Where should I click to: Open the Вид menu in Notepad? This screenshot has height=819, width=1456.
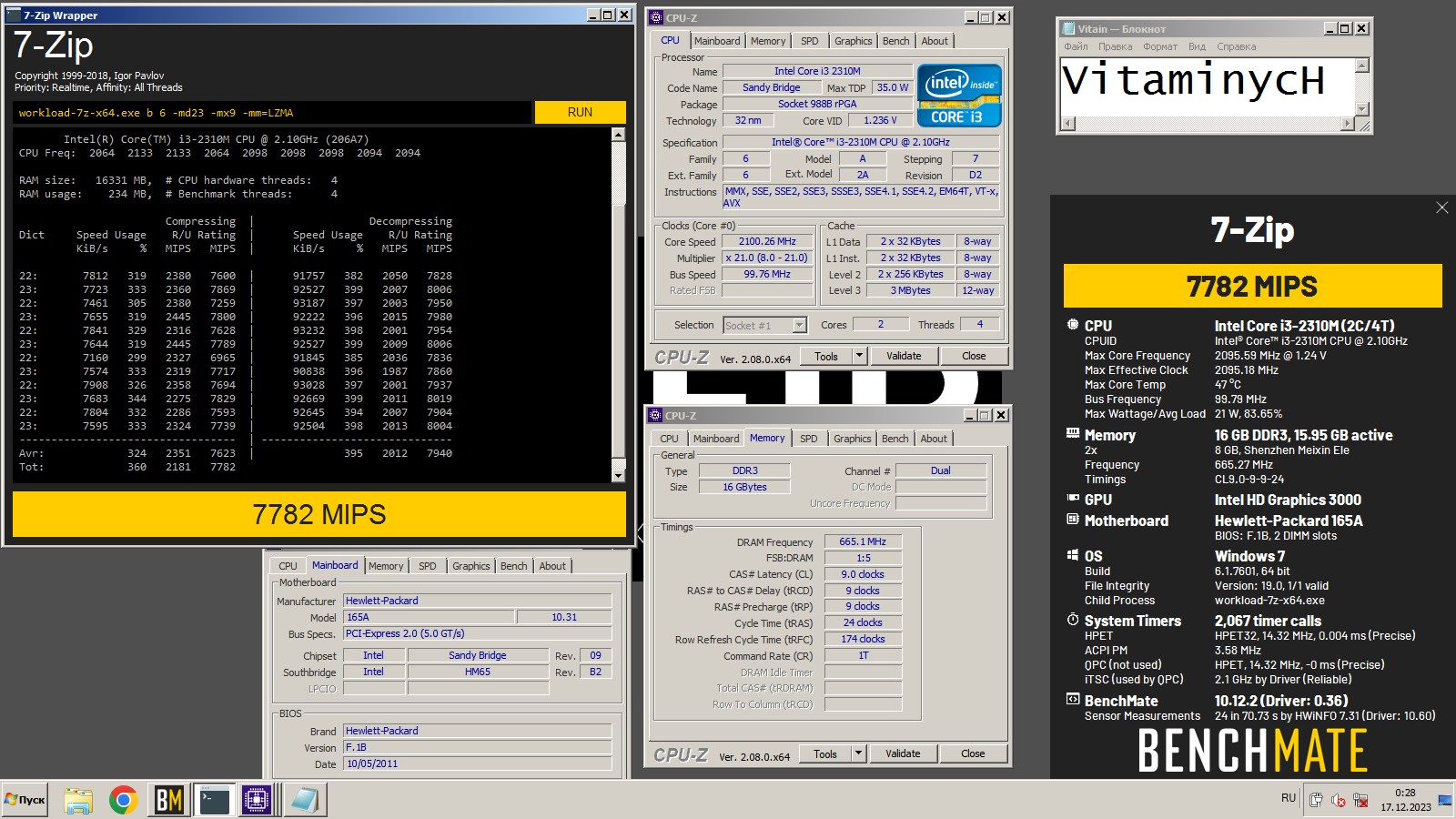1197,46
